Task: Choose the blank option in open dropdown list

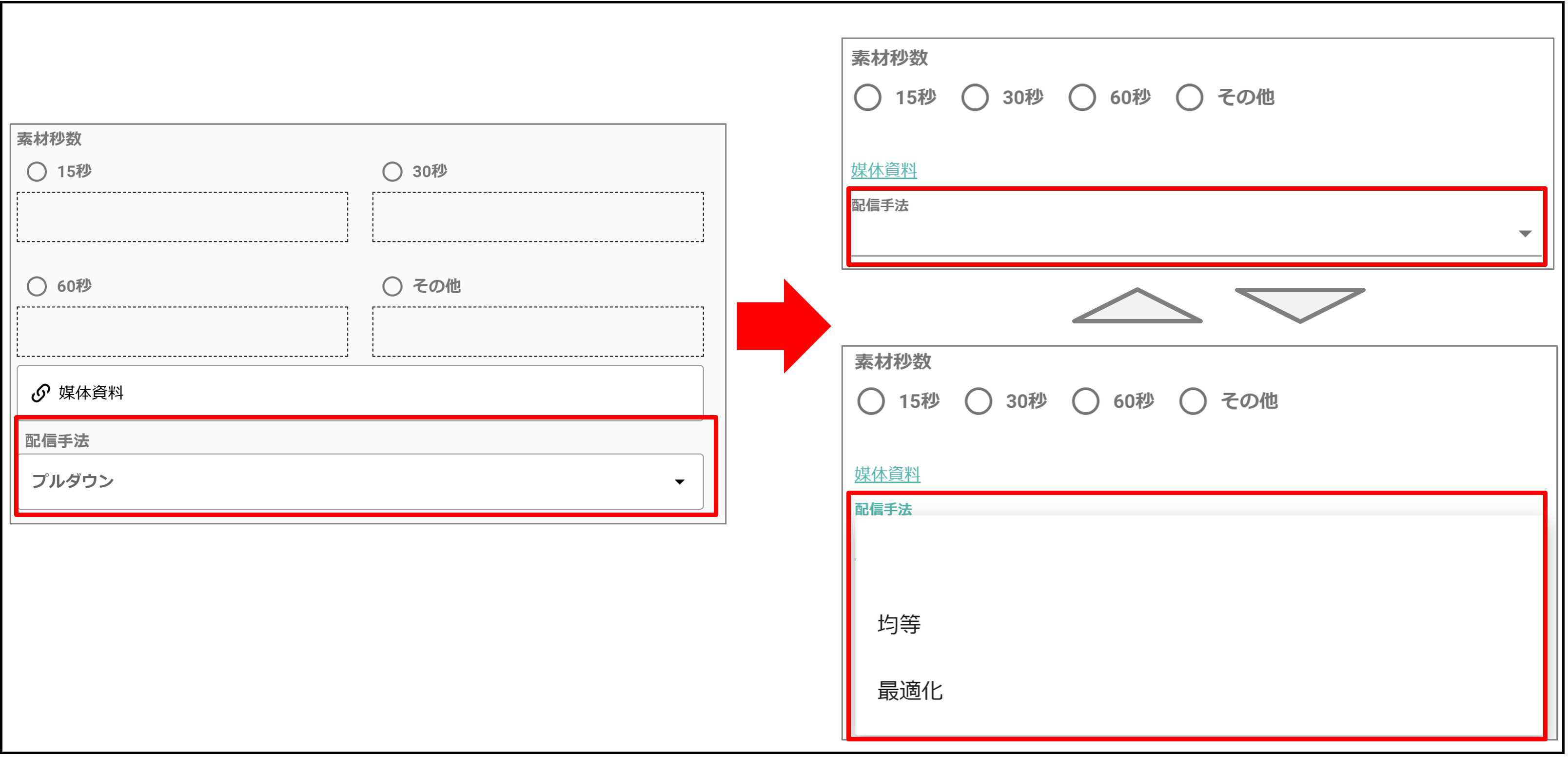Action: click(1199, 558)
